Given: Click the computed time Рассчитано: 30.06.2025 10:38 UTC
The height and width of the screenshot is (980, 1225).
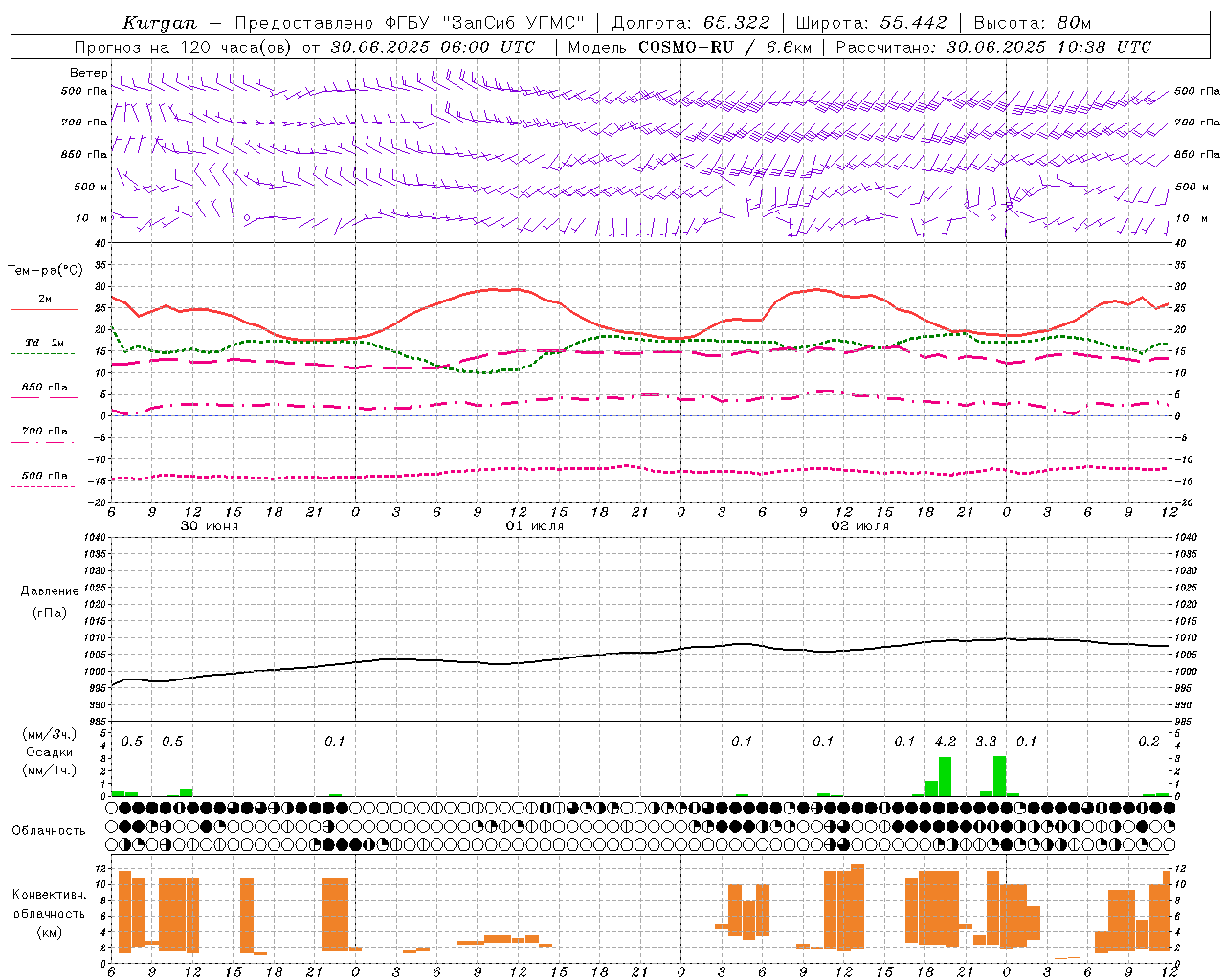Looking at the screenshot, I should pos(993,47).
